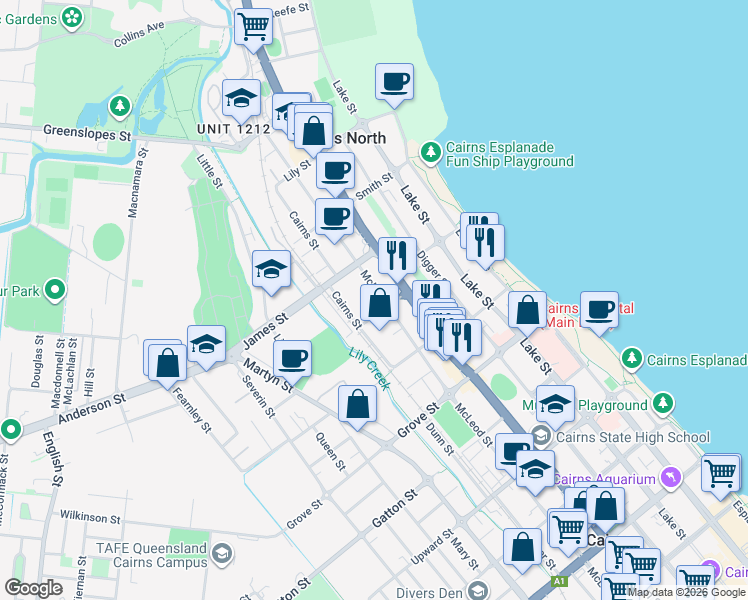Open the Divers Den pin at the bottom
748x600 pixels.
coord(478,591)
